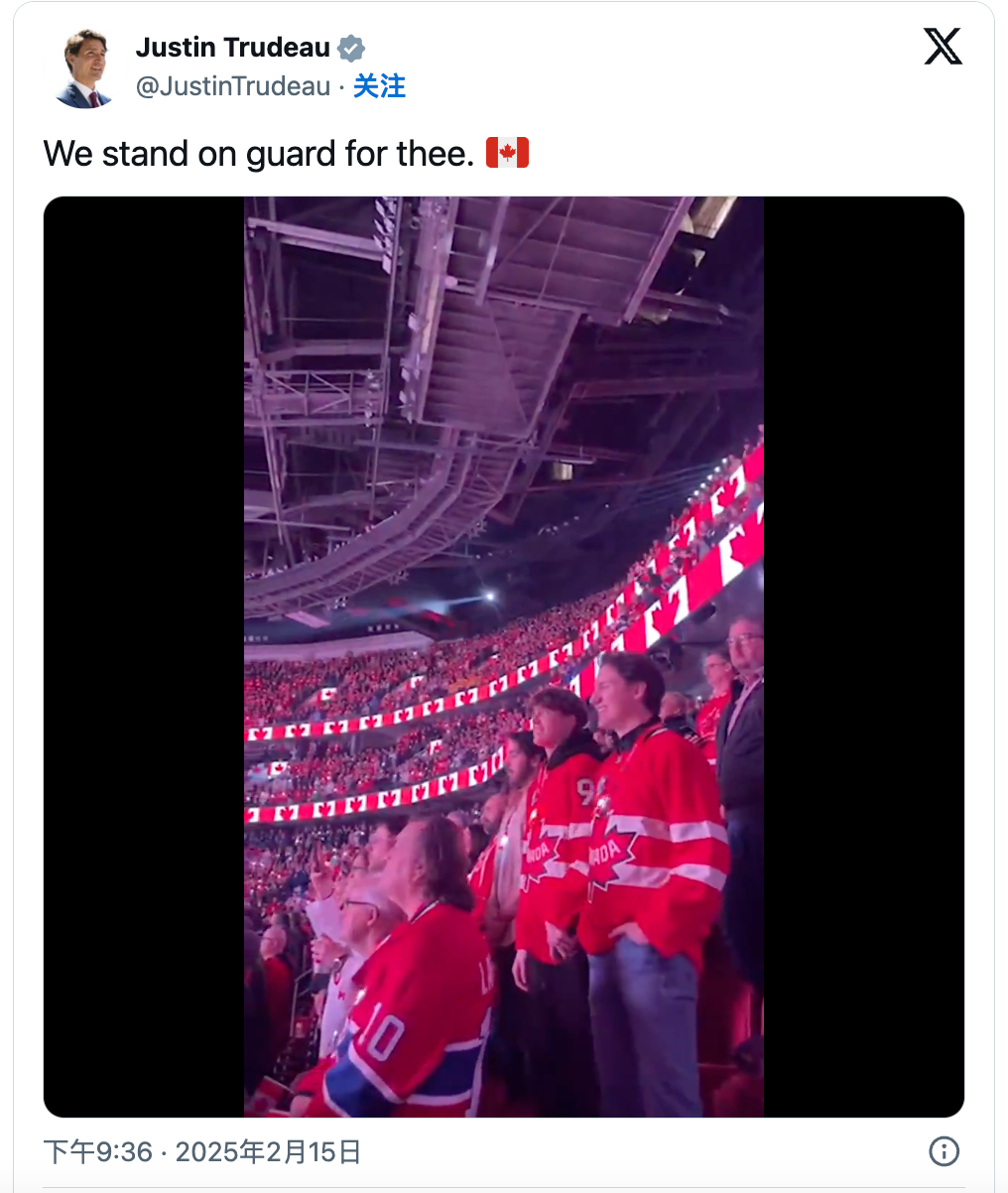Click the 2025年2月15日 date text
1008x1193 pixels.
(268, 1151)
